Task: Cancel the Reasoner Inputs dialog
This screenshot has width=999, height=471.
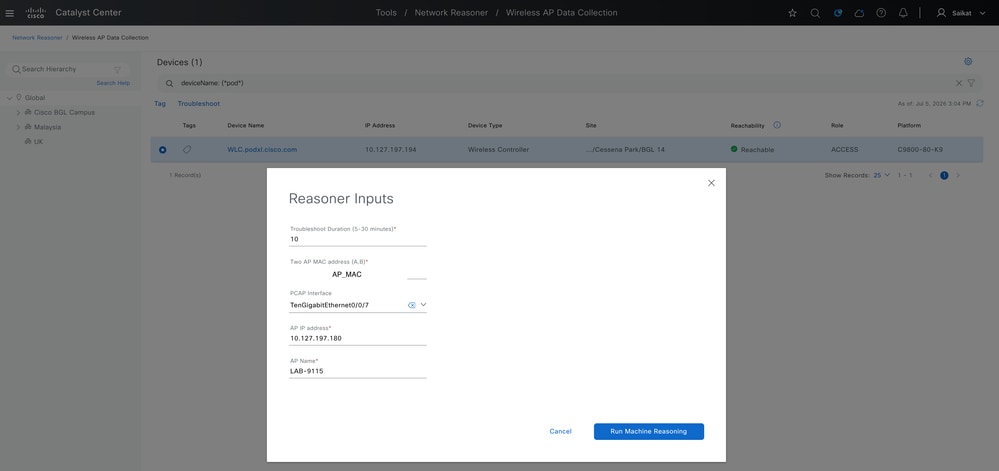Action: pos(560,431)
